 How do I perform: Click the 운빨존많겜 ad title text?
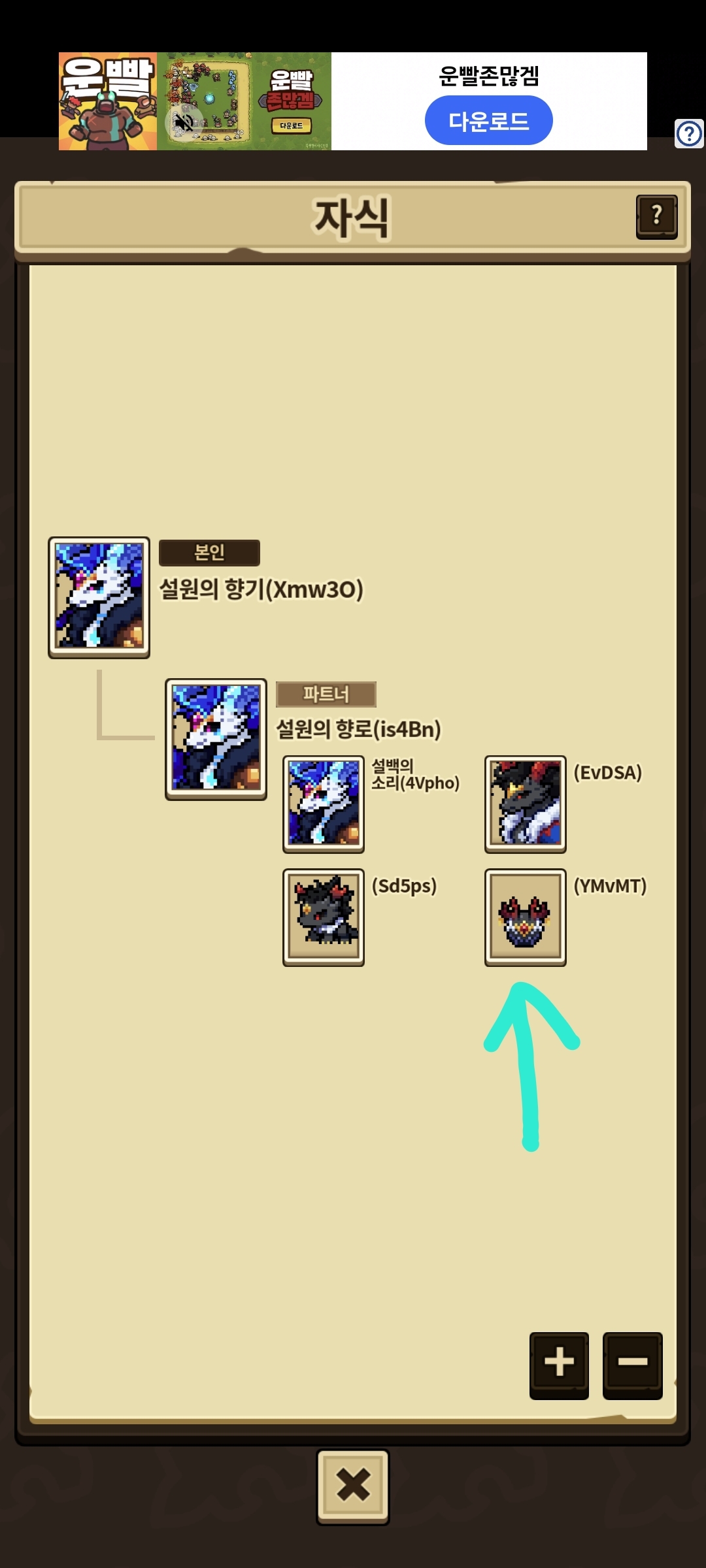489,76
